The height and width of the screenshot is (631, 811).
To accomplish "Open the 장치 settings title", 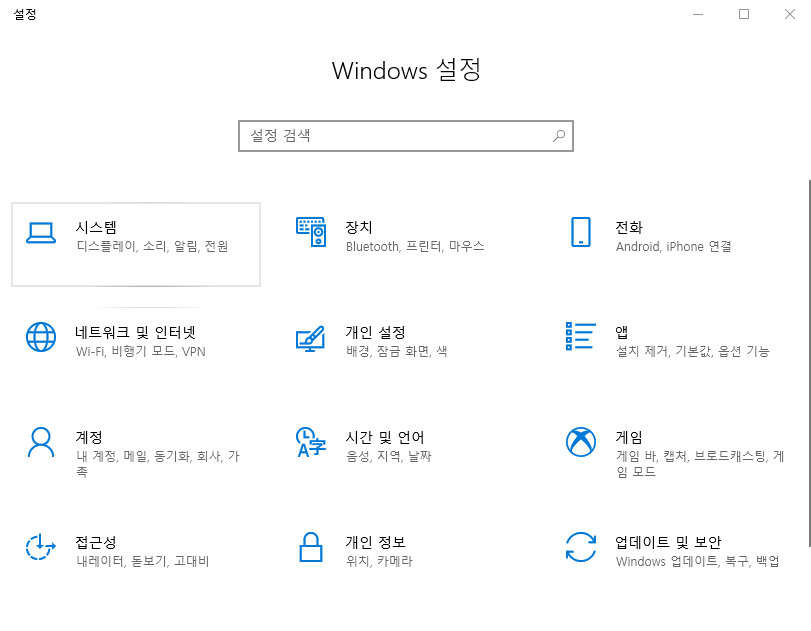I will tap(359, 227).
